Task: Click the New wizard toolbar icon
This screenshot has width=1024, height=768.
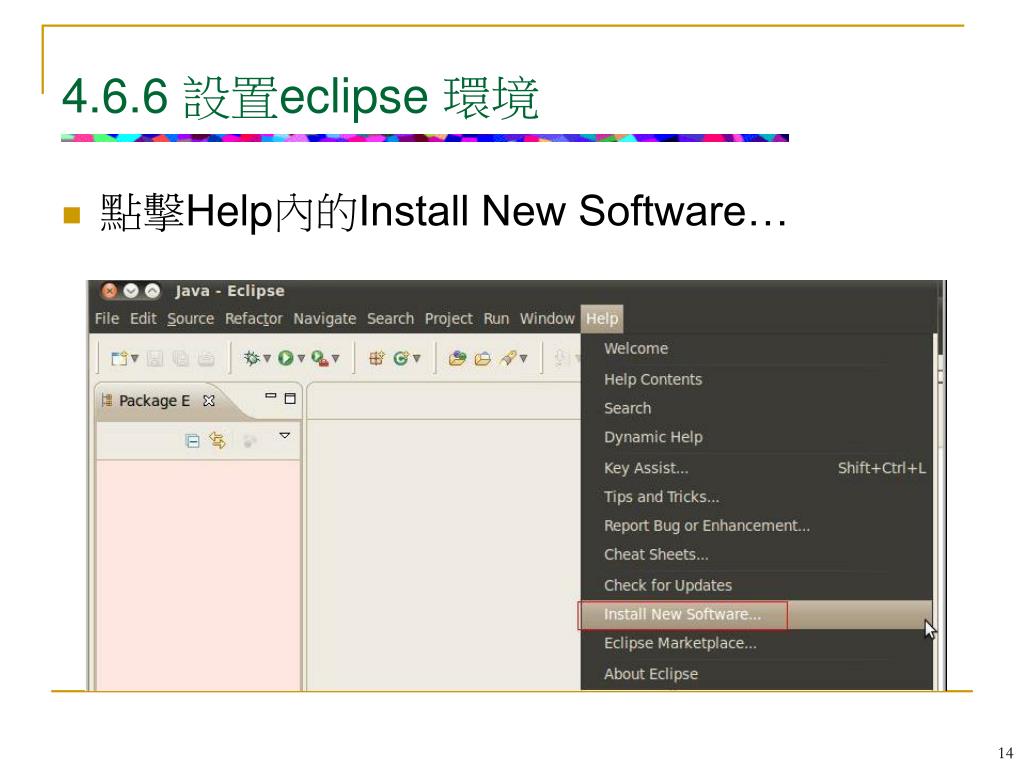Action: 119,359
